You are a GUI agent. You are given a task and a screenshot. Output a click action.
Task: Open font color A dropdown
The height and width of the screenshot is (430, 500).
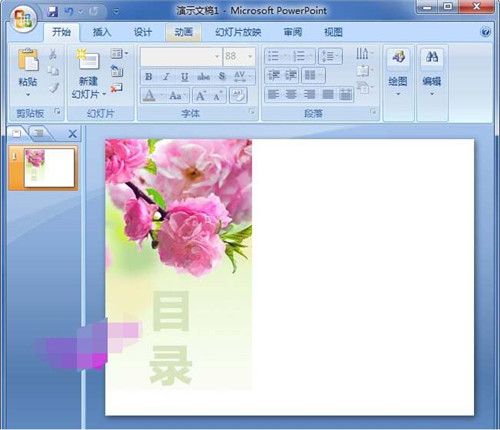coord(162,96)
